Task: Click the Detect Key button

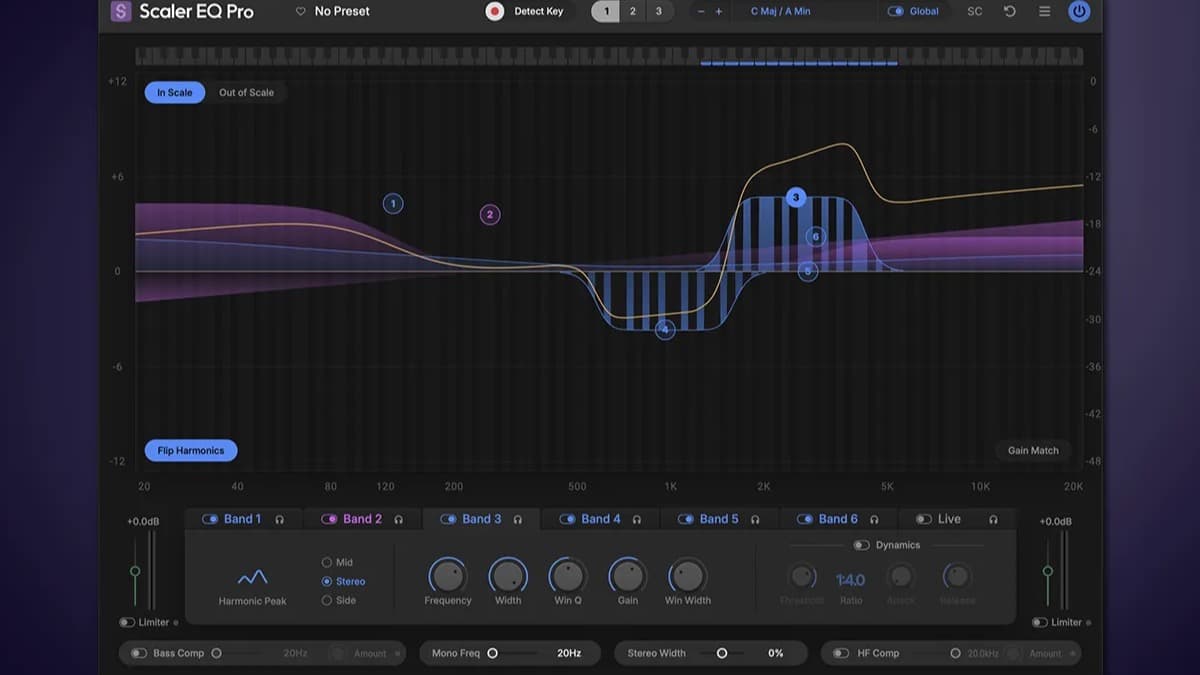Action: (x=539, y=11)
